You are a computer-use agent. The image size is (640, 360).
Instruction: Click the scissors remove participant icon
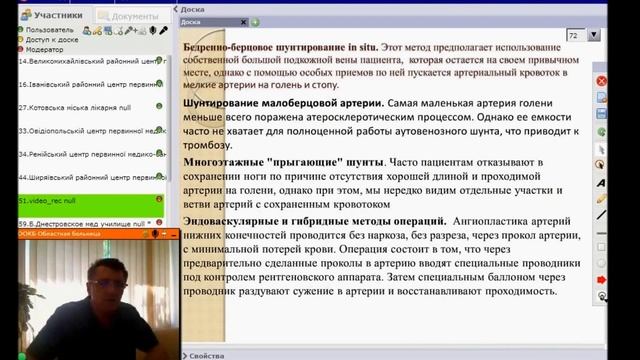tap(119, 30)
